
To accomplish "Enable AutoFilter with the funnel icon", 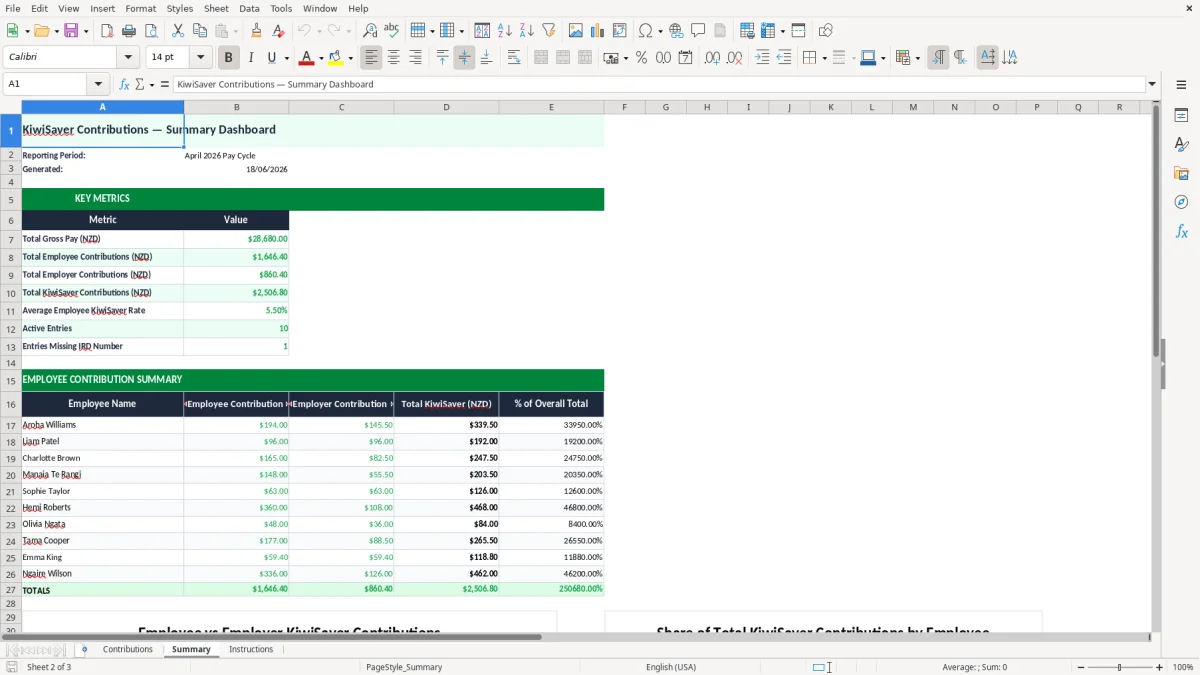I will pos(548,31).
